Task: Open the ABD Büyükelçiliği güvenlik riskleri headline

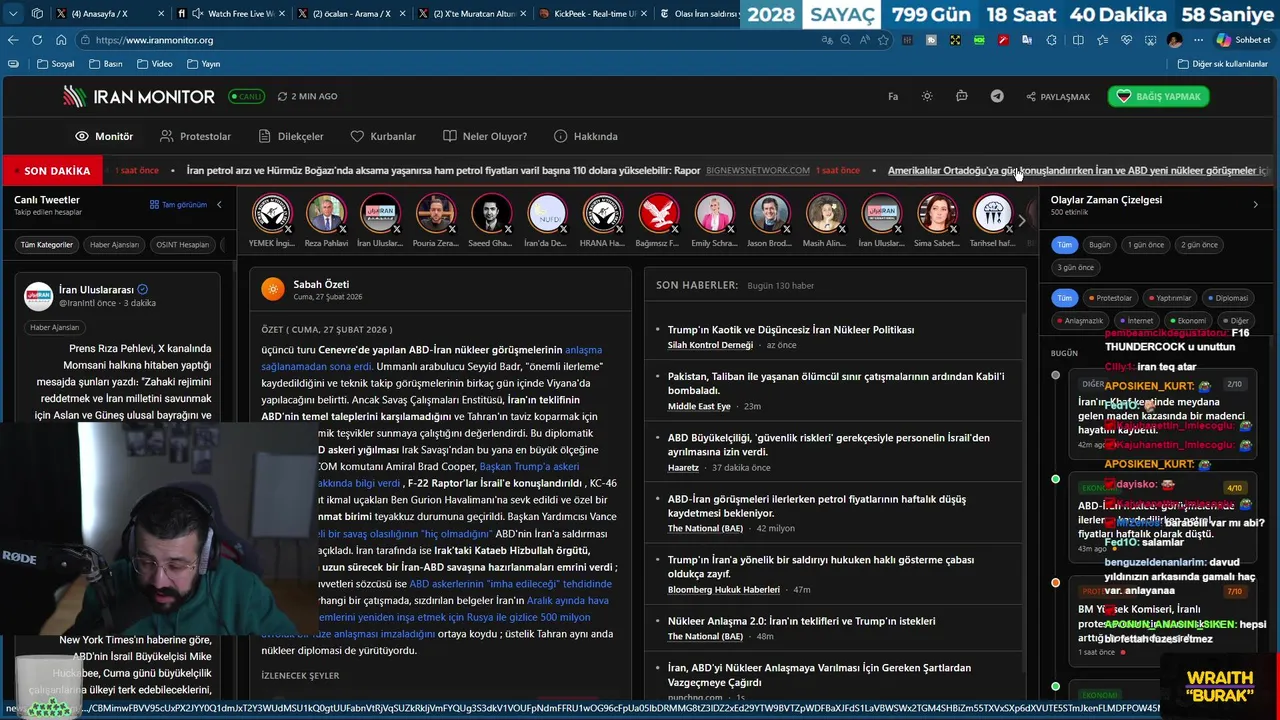Action: [x=829, y=445]
